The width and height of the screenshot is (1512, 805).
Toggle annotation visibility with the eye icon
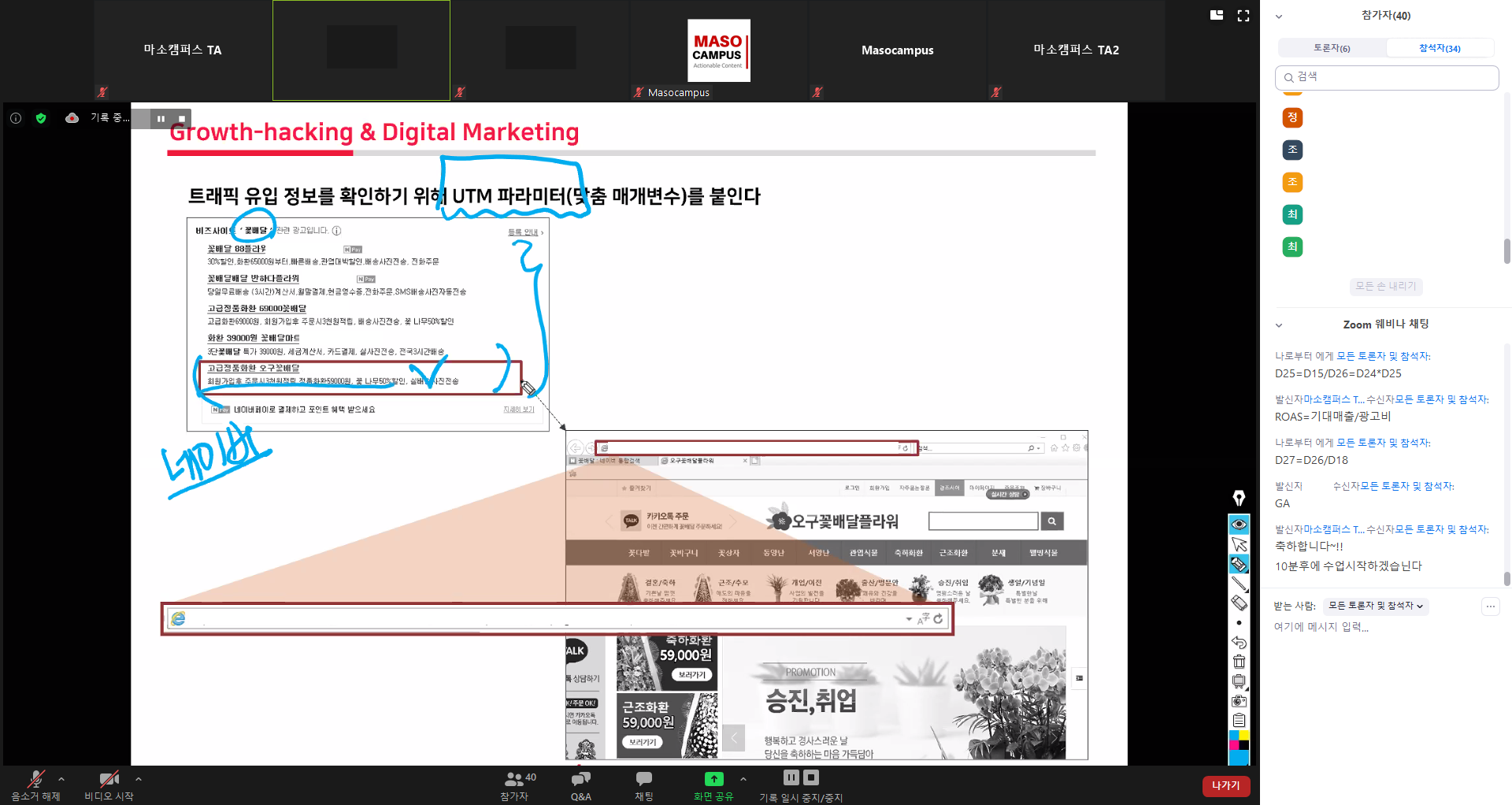pyautogui.click(x=1239, y=525)
